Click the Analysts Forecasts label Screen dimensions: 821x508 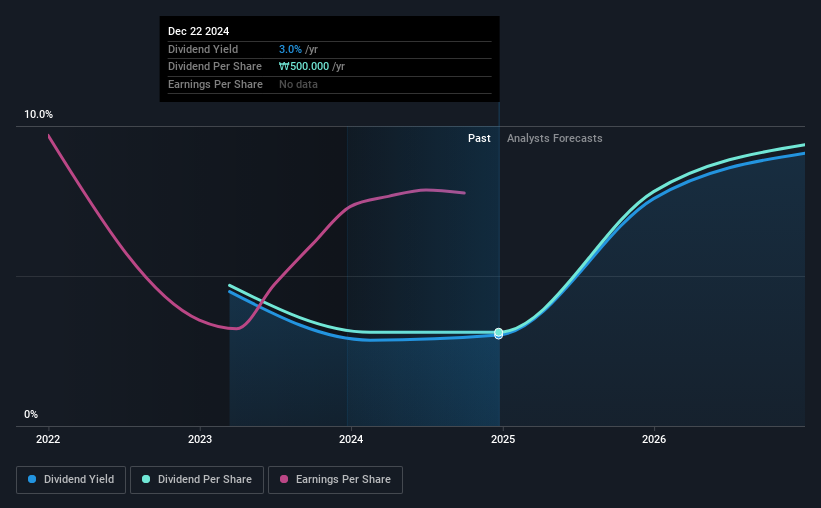[554, 138]
